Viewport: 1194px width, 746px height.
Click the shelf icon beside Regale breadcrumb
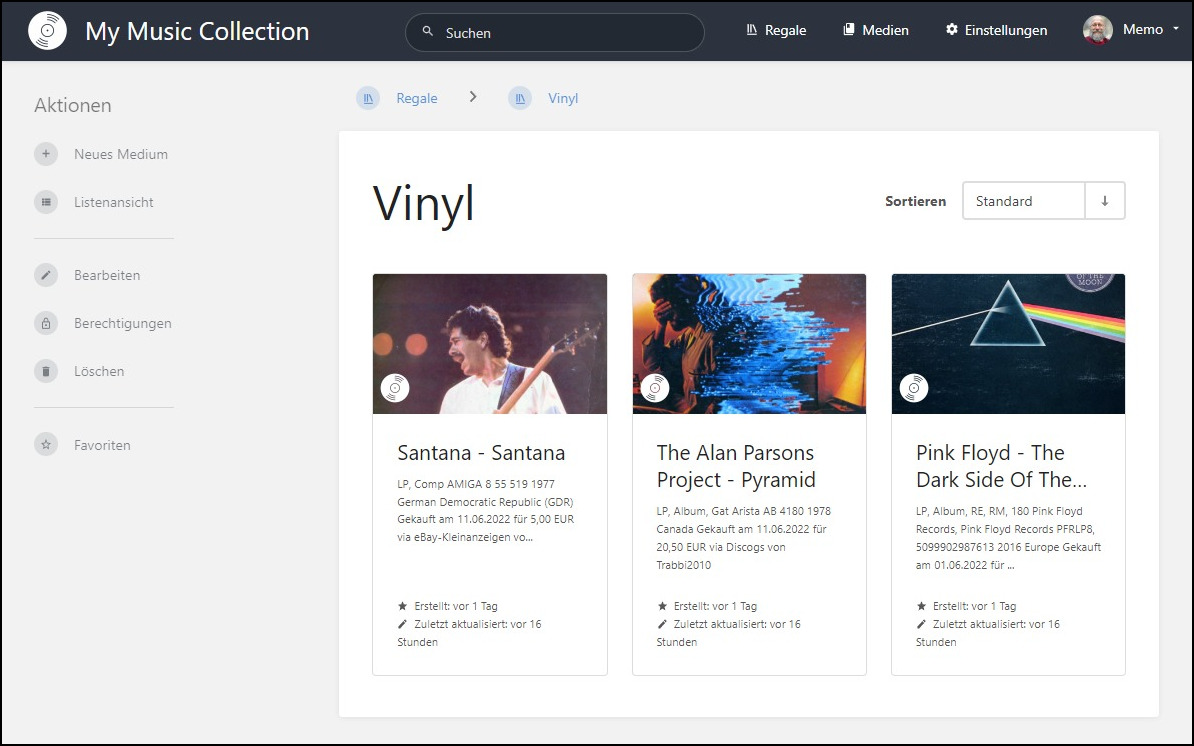click(368, 98)
